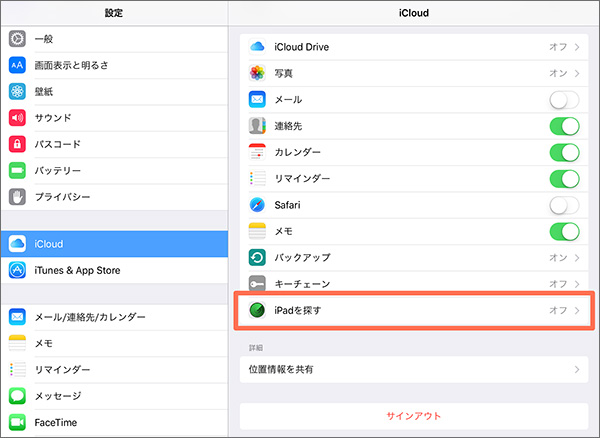Open 画面表示と明るさ settings

114,65
